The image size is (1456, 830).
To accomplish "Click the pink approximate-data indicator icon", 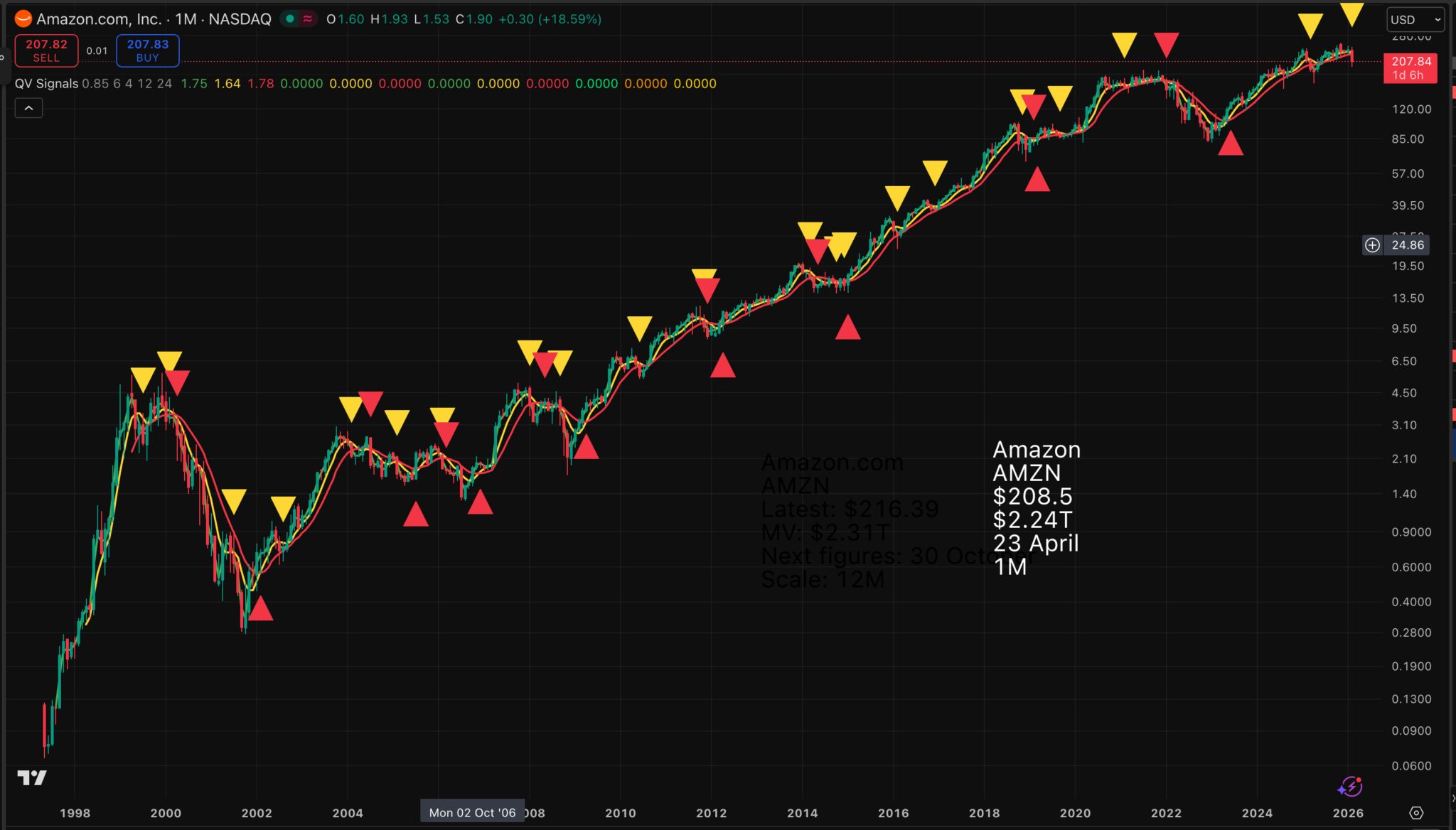I will [308, 19].
